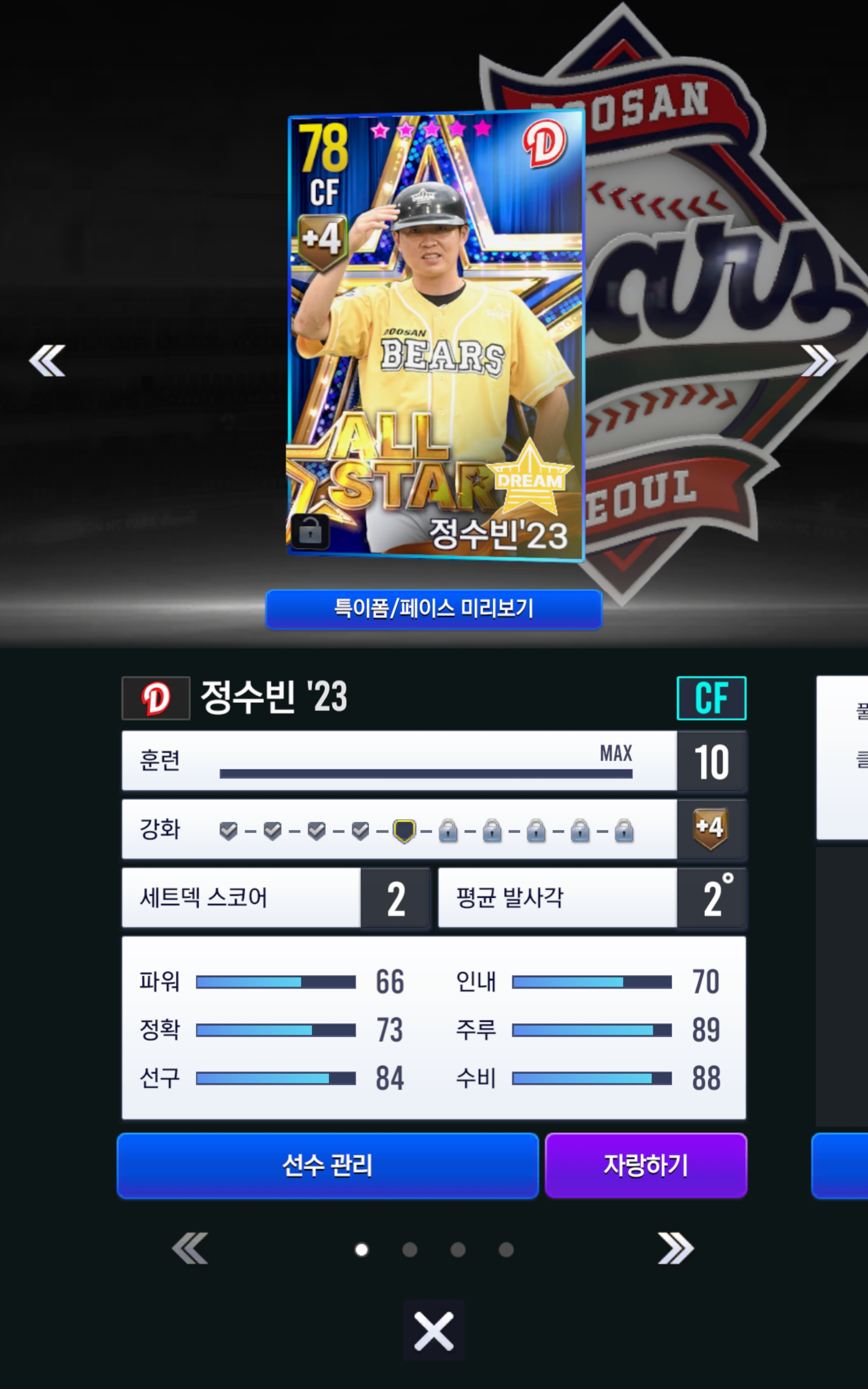Tap the D team logo beside 정수빈 '23
This screenshot has width=868, height=1389.
point(156,698)
